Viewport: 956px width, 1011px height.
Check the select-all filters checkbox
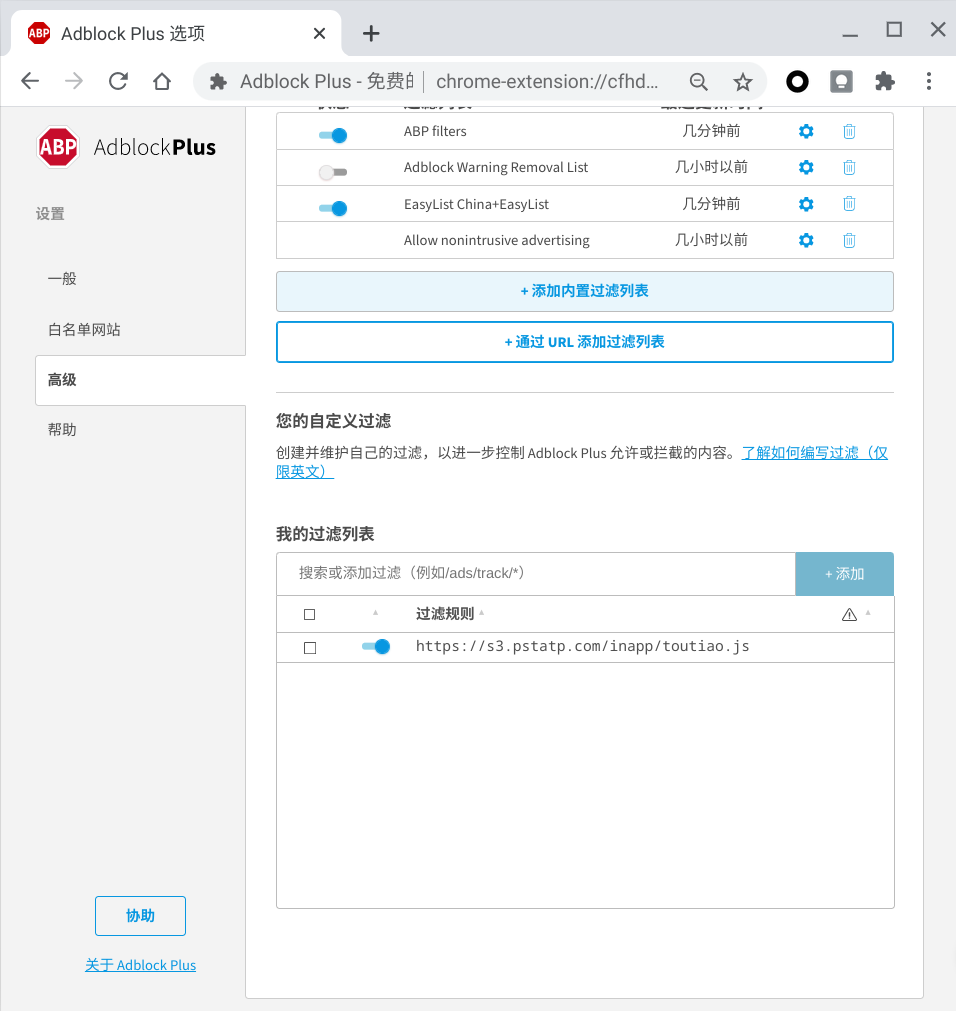309,614
